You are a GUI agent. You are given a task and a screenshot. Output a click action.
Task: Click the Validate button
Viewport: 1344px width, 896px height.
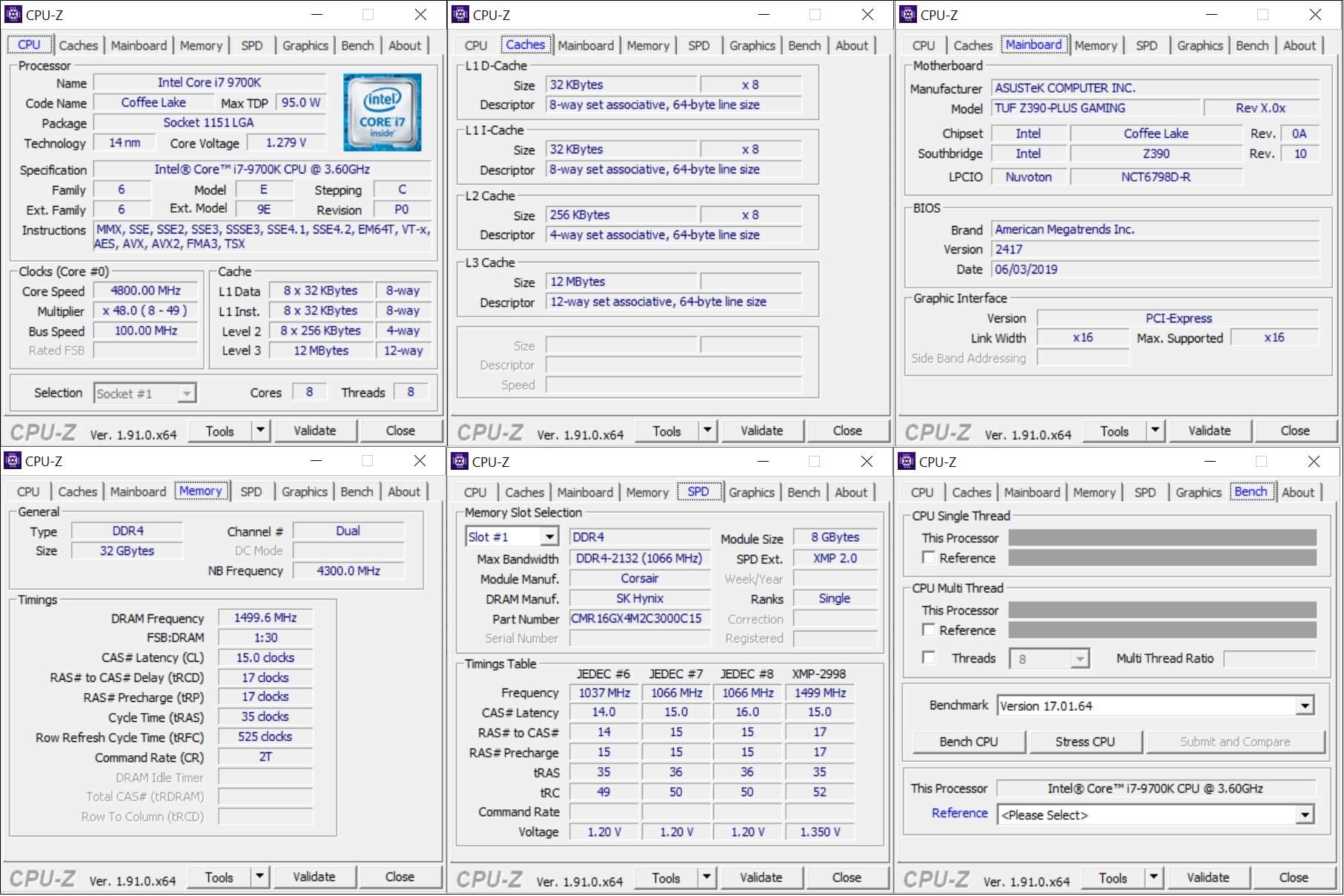click(315, 430)
